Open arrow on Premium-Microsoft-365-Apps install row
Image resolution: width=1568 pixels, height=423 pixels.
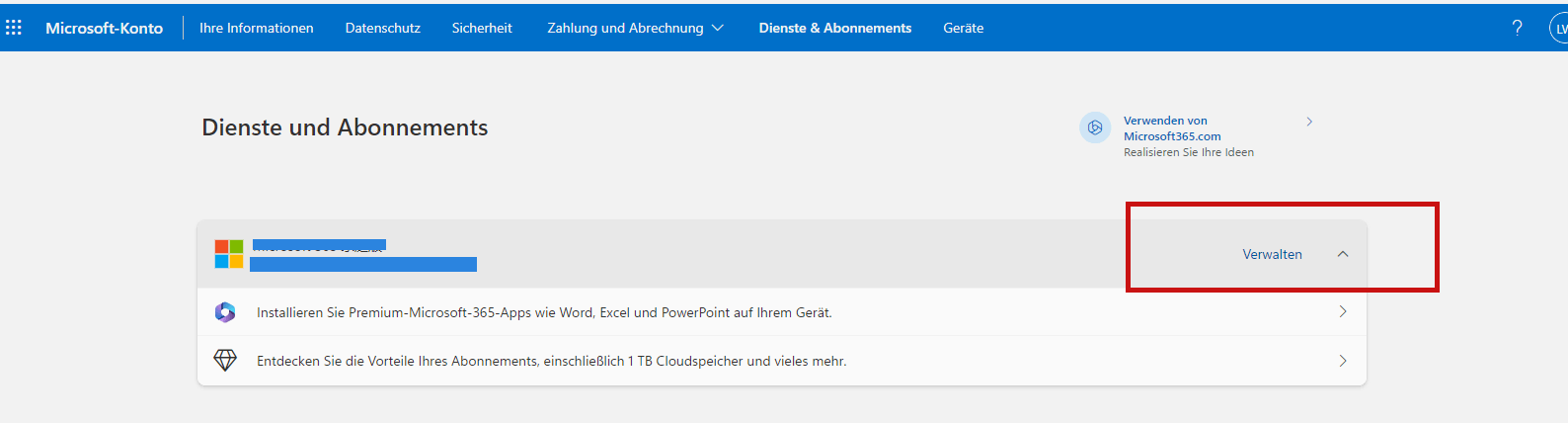point(1343,311)
